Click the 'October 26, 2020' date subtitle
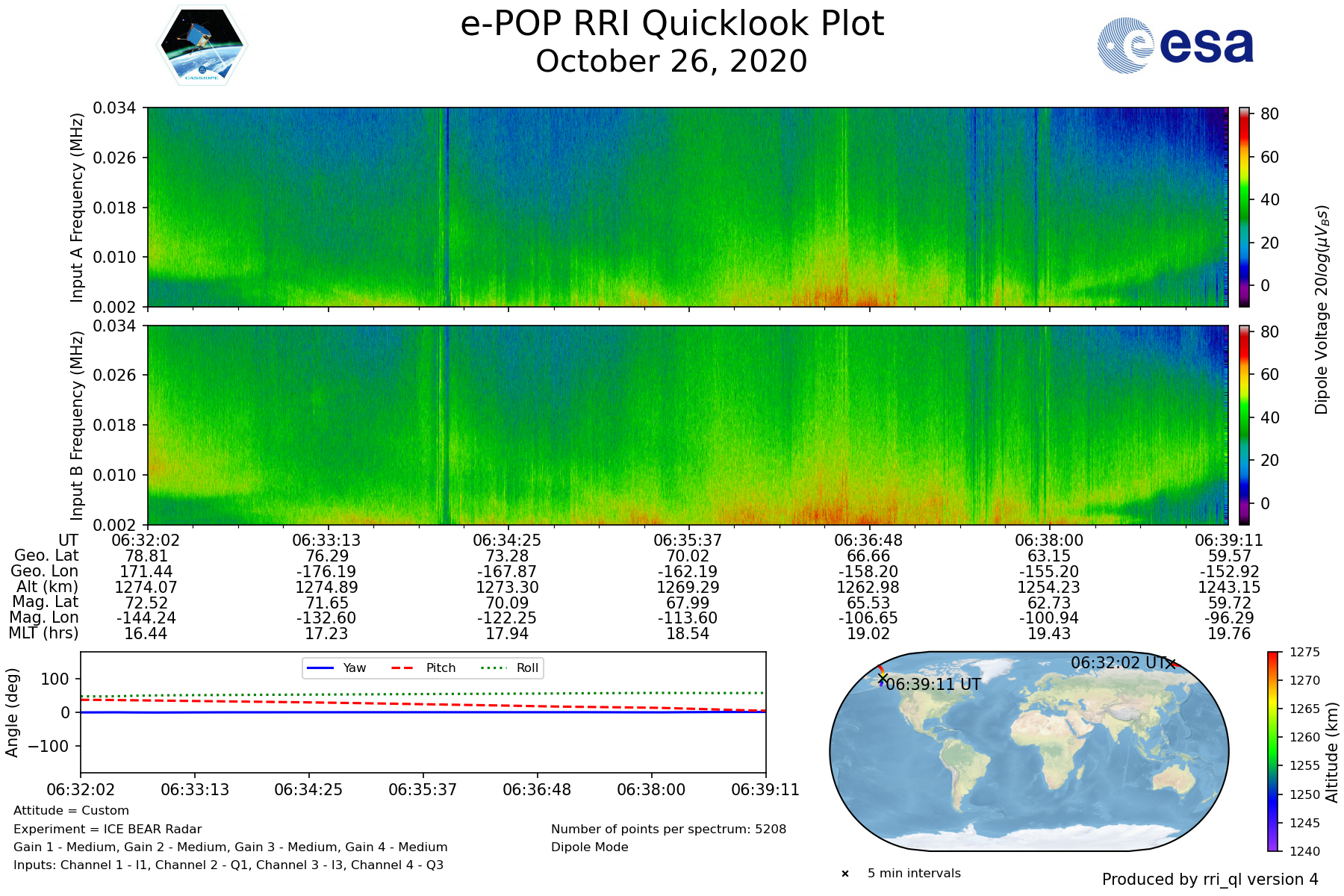Image resolution: width=1344 pixels, height=896 pixels. coord(671,61)
